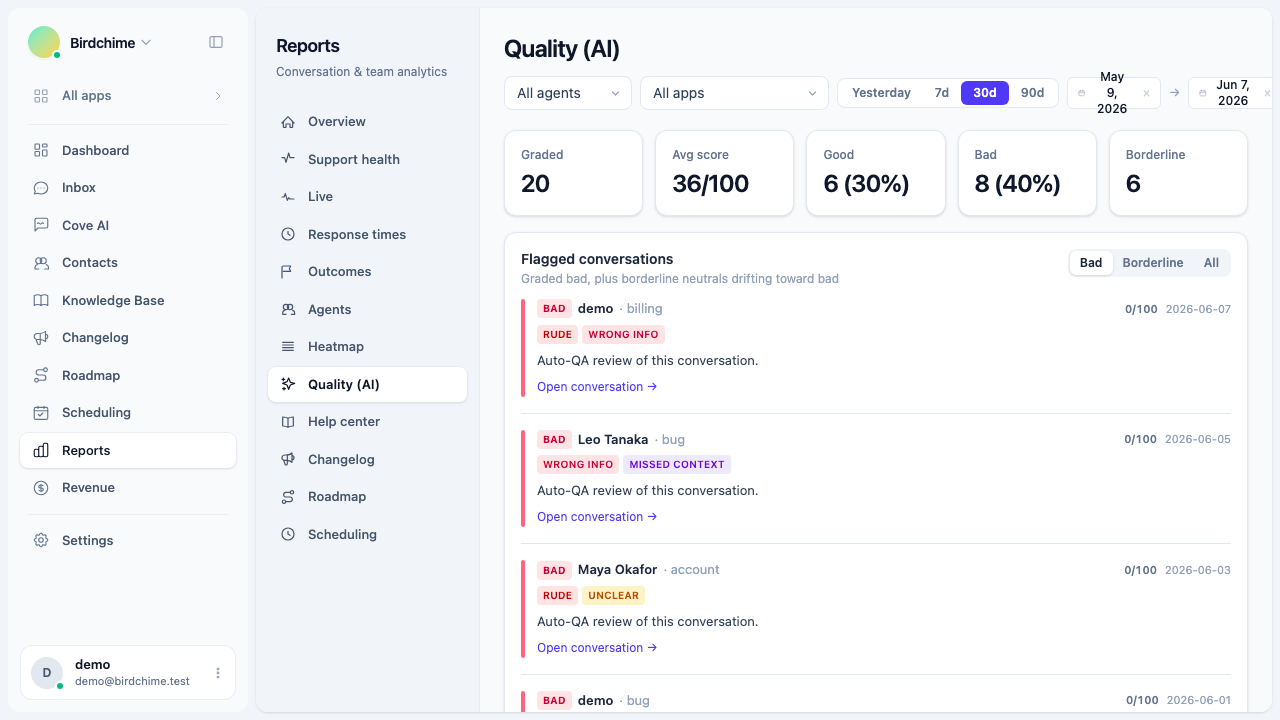Open user menu via three-dot icon
This screenshot has width=1280, height=720.
[218, 673]
